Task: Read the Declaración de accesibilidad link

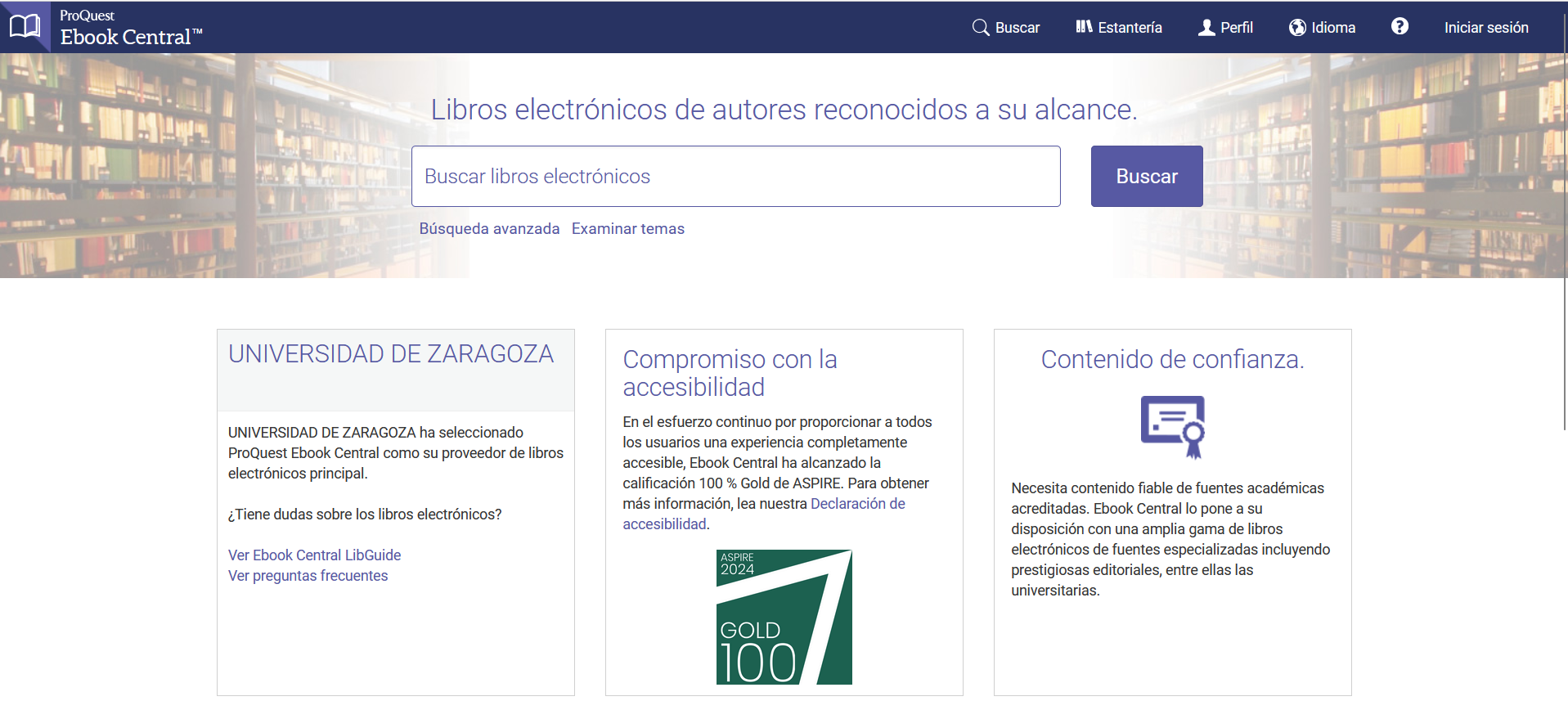Action: [x=857, y=504]
